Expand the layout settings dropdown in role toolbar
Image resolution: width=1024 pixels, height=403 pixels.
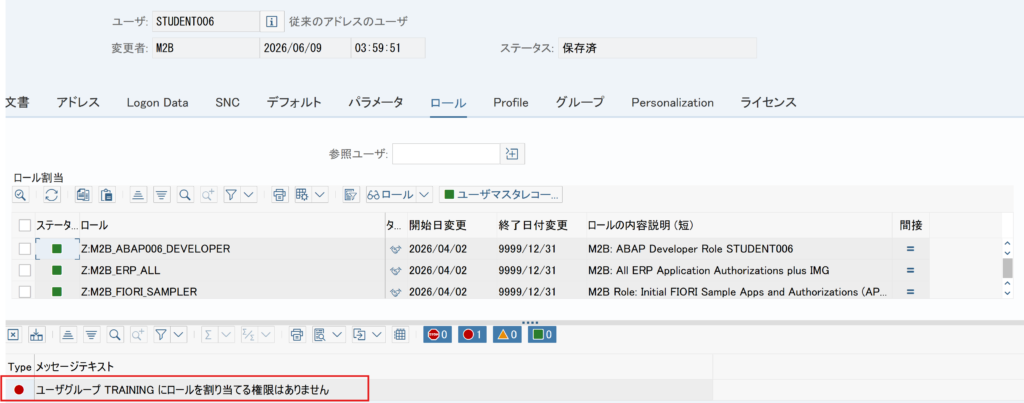pyautogui.click(x=320, y=195)
